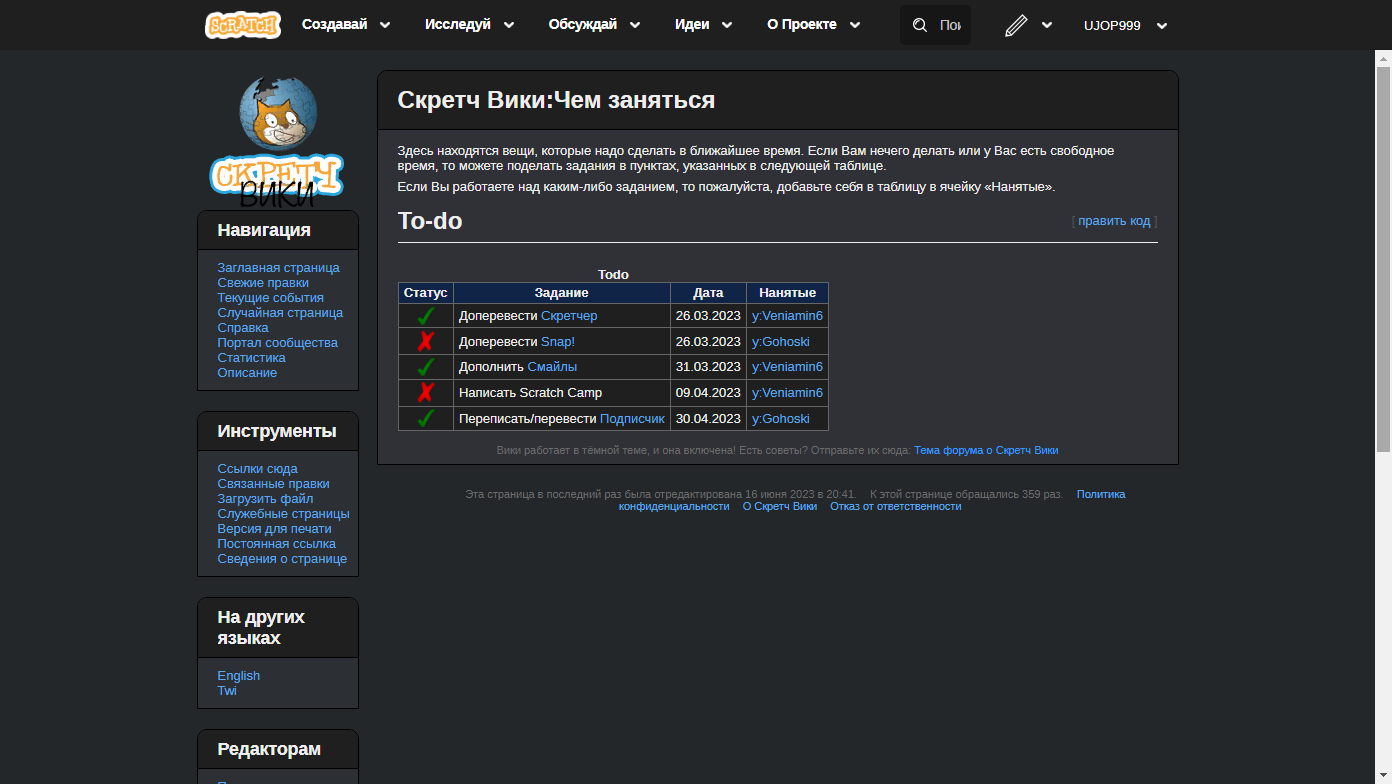The width and height of the screenshot is (1392, 784).
Task: Open Служебные страницы
Action: (x=283, y=514)
